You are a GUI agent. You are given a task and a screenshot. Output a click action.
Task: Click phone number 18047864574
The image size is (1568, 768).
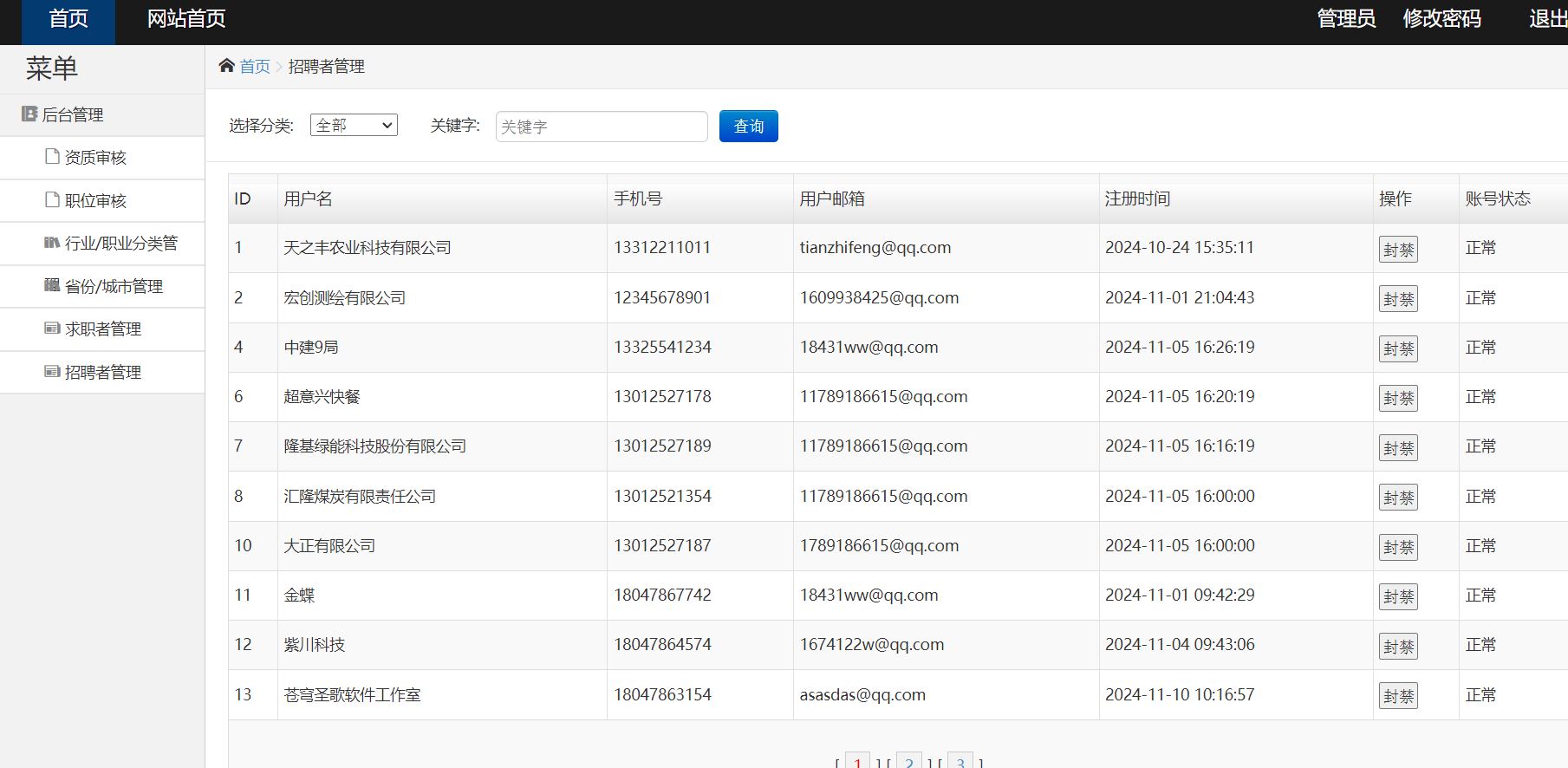(x=662, y=644)
